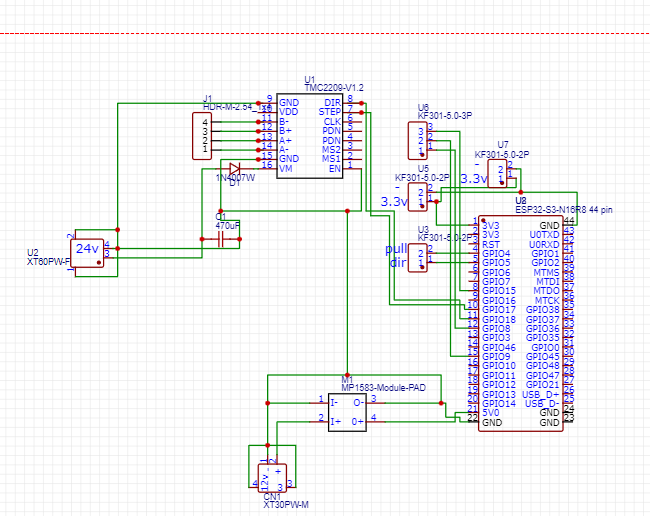
Task: Click the I+ pin label on M1
Action: pyautogui.click(x=335, y=422)
